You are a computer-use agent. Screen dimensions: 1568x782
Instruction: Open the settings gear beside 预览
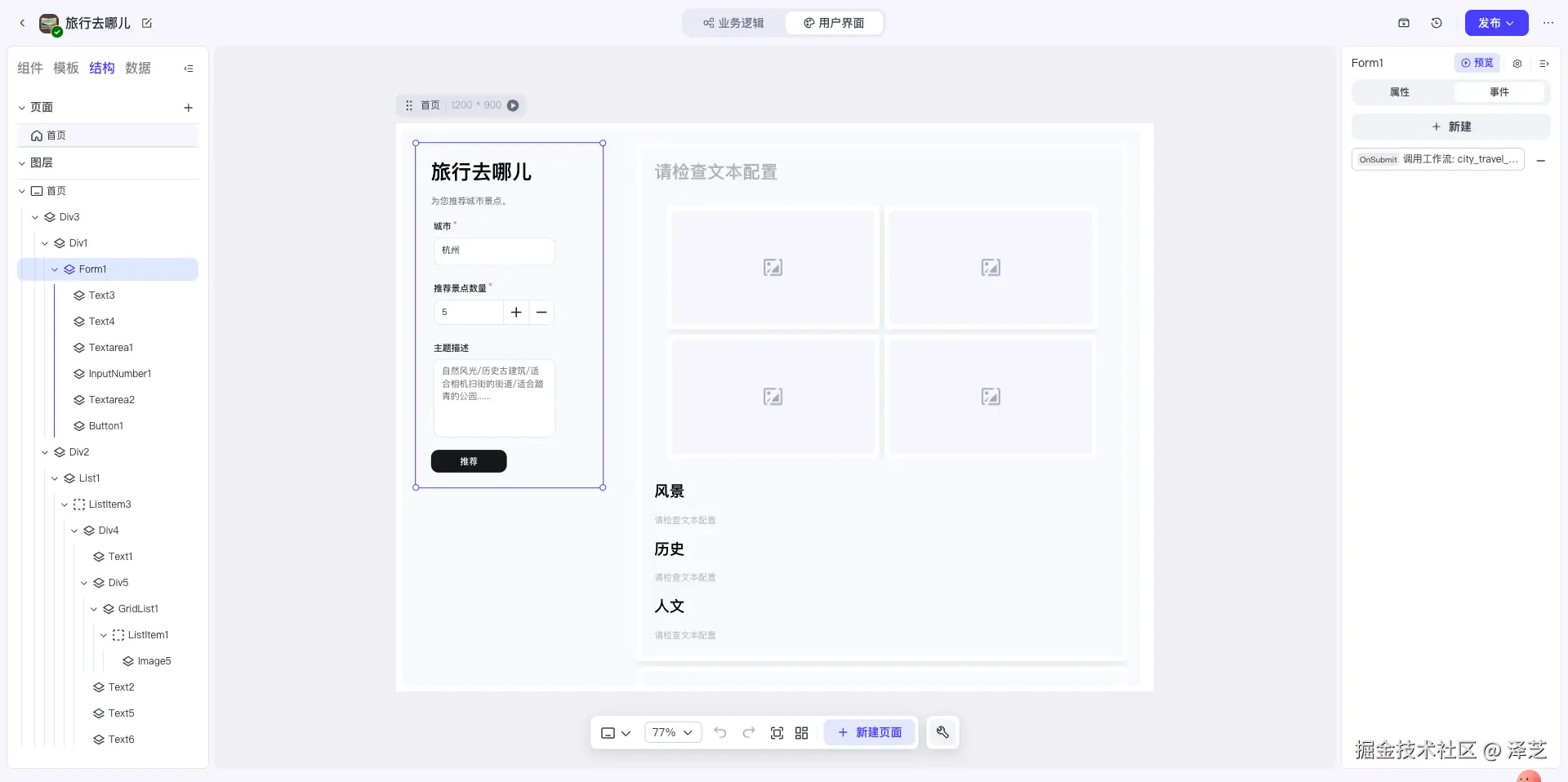pyautogui.click(x=1517, y=64)
